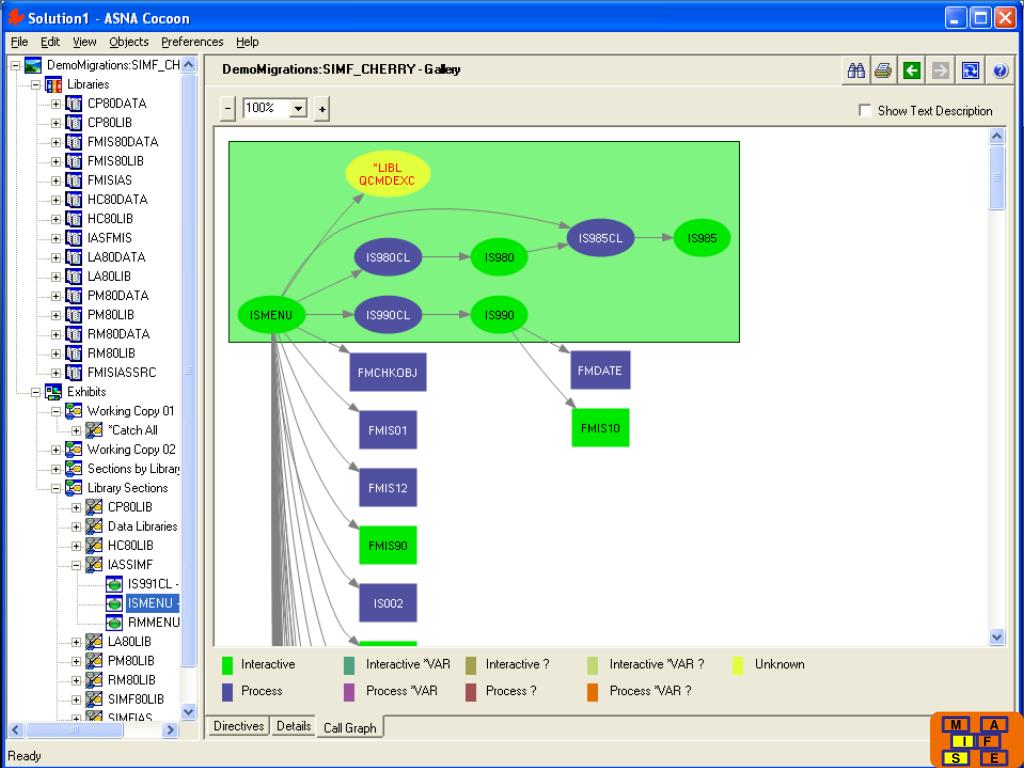
Task: Click the Library Sections exhibit icon
Action: coord(74,488)
